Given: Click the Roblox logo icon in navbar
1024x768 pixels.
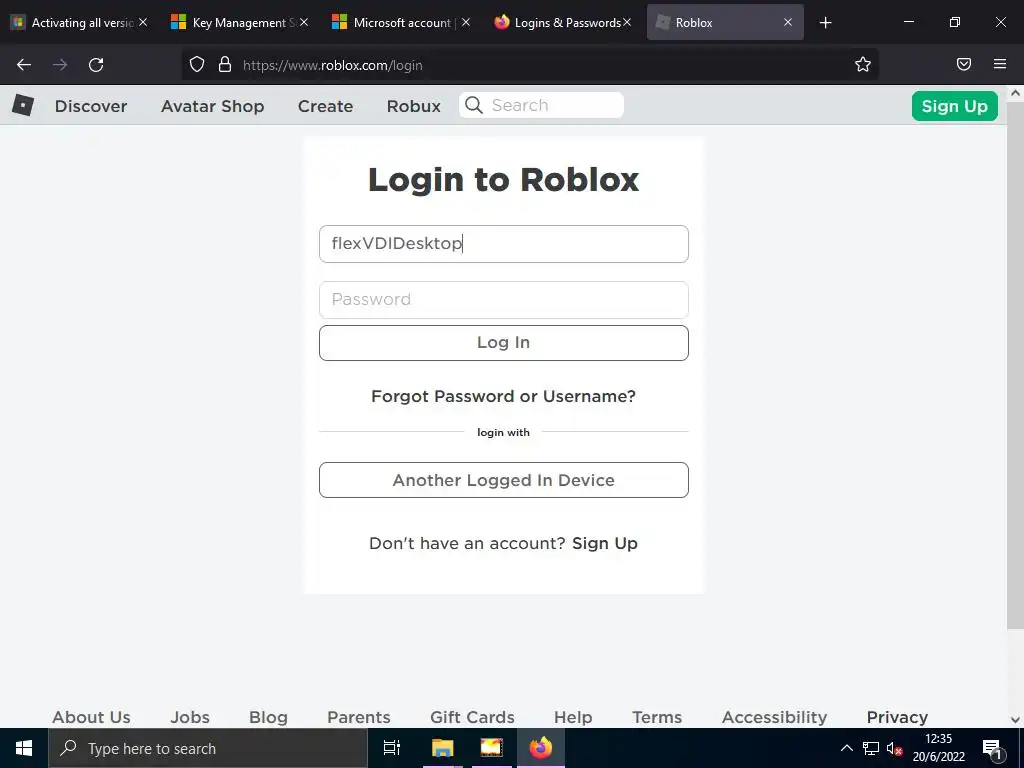Looking at the screenshot, I should 23,105.
